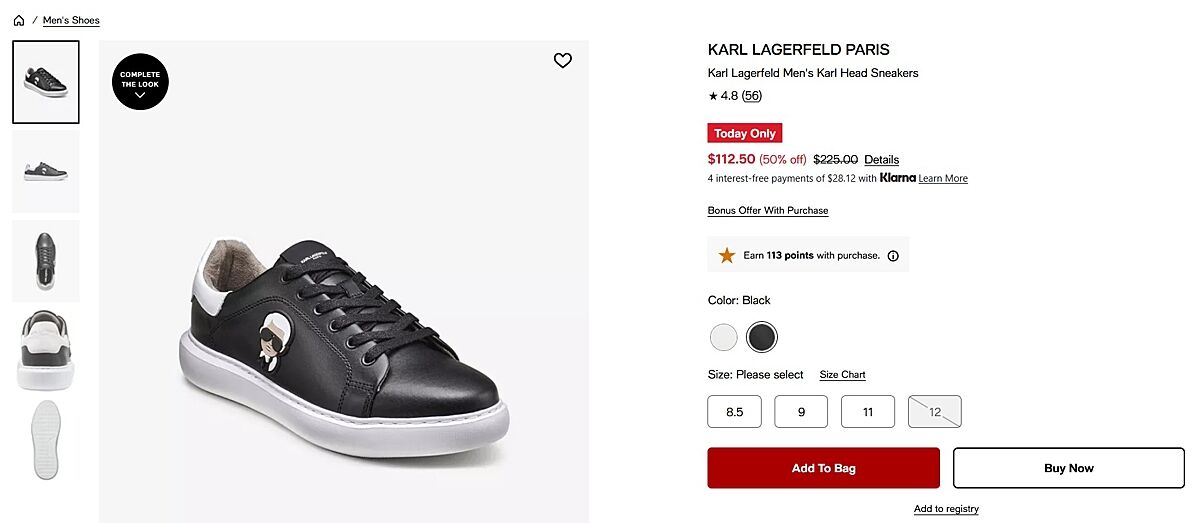
Task: Select size 8.5
Action: pos(734,412)
